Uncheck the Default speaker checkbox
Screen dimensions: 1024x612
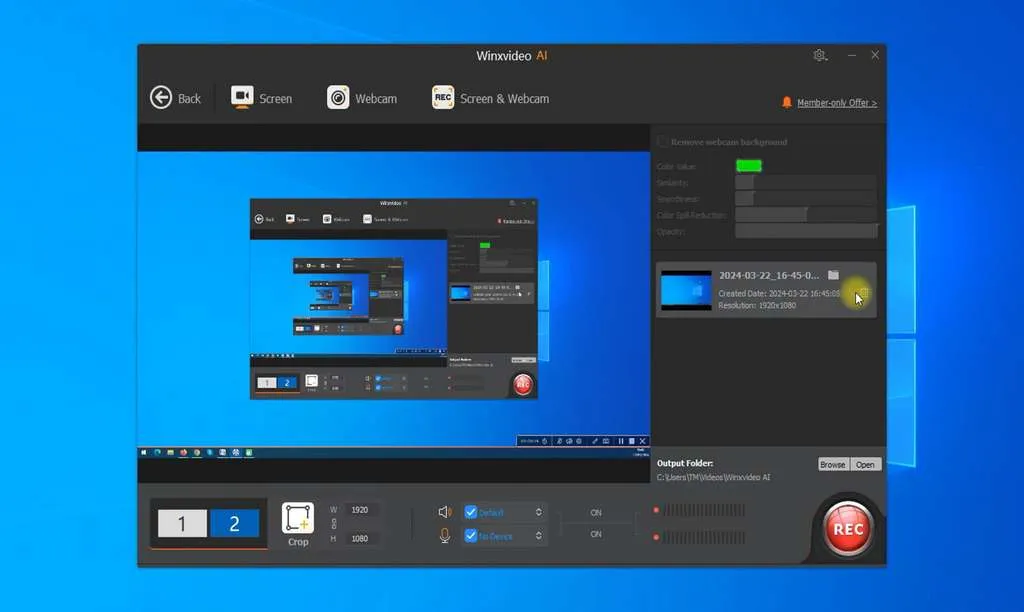point(470,510)
